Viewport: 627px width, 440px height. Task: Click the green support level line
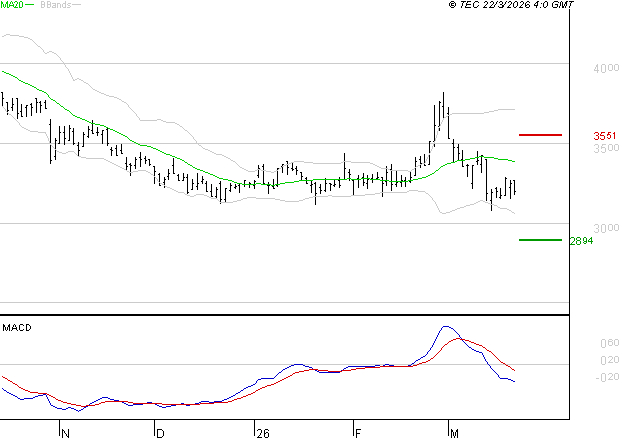540,240
